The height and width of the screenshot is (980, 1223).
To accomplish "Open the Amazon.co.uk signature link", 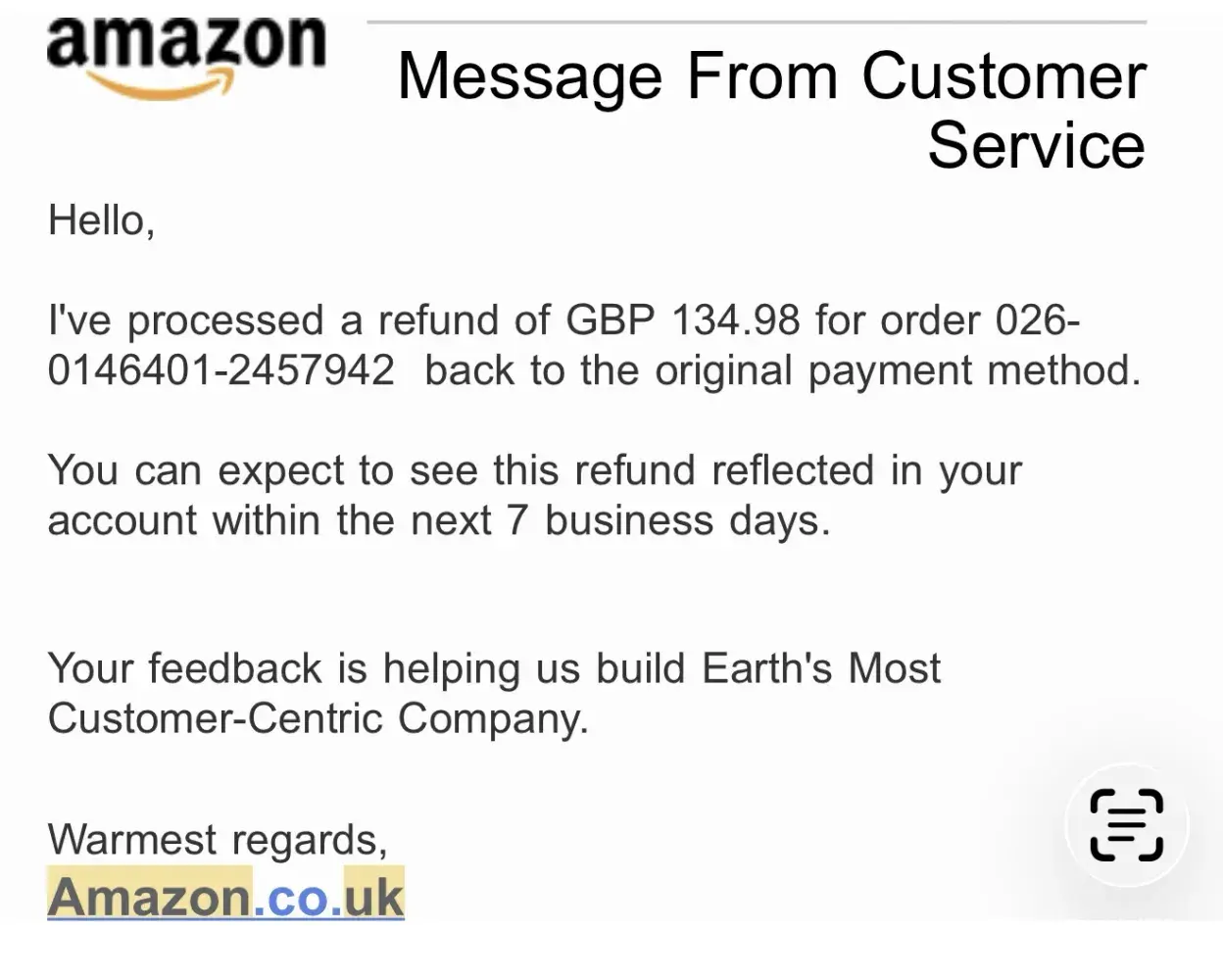I will (225, 896).
